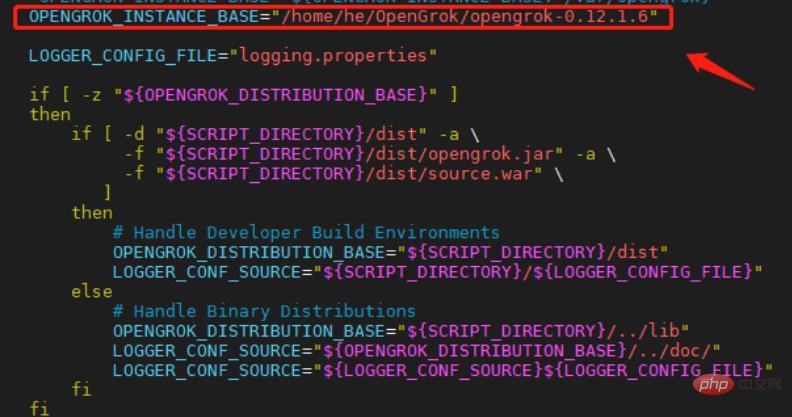Click the lone closing bracket ']' line

[x=108, y=193]
